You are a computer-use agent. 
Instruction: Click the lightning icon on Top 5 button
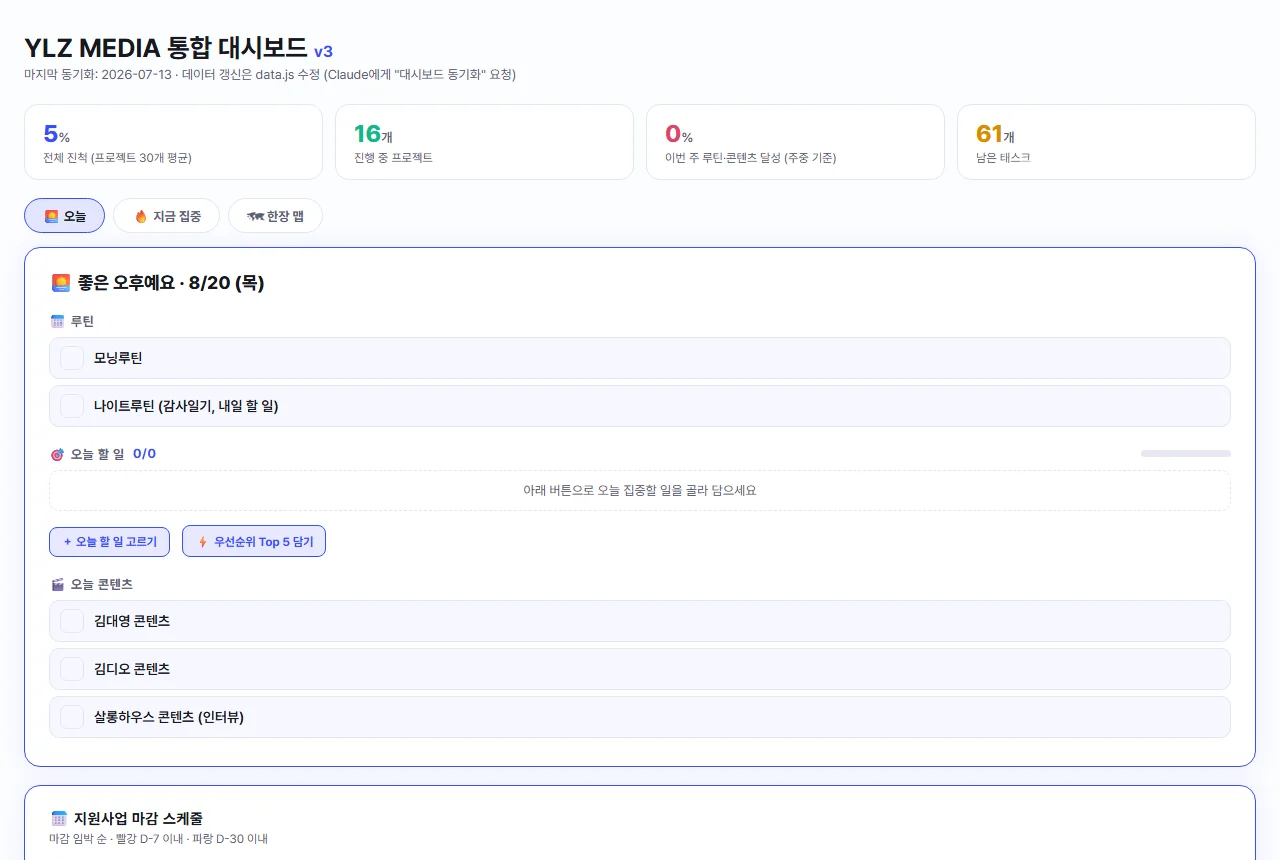point(203,542)
